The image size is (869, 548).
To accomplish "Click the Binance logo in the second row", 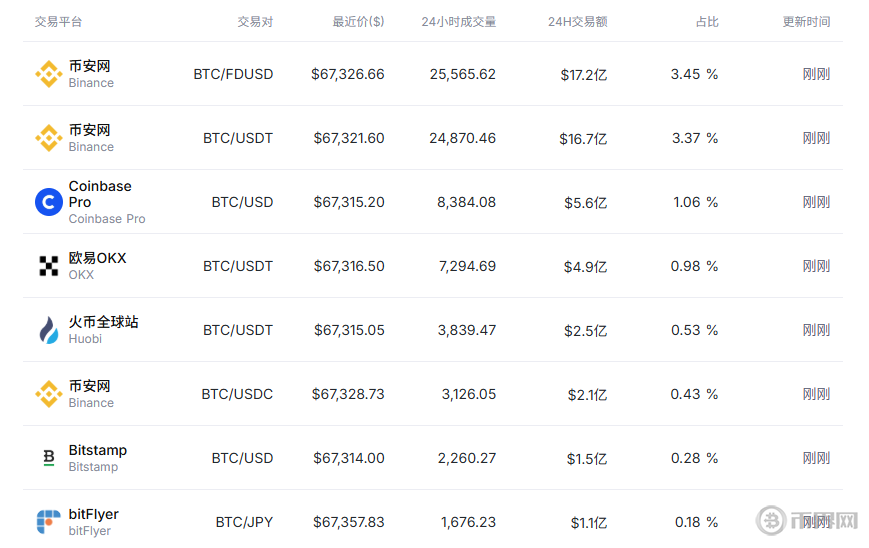I will click(49, 138).
